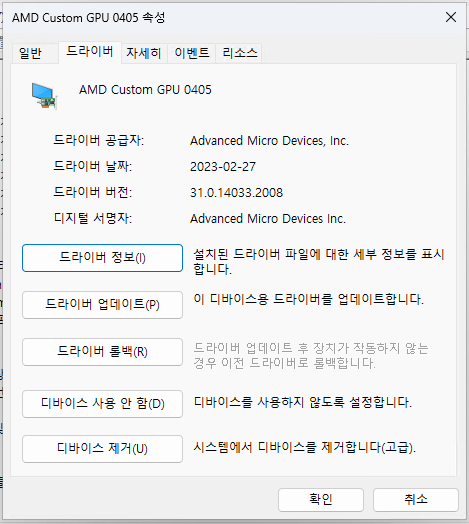Click description text for driver file details
This screenshot has height=524, width=469.
click(319, 262)
